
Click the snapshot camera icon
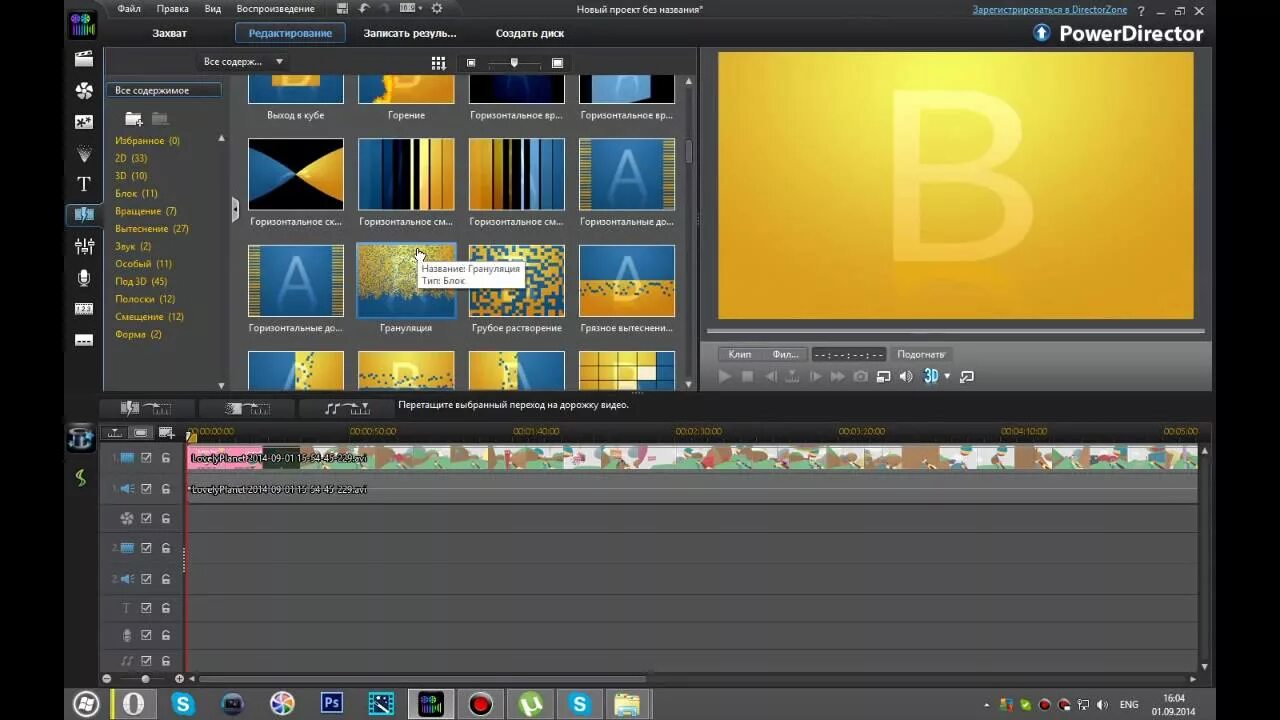click(x=860, y=376)
